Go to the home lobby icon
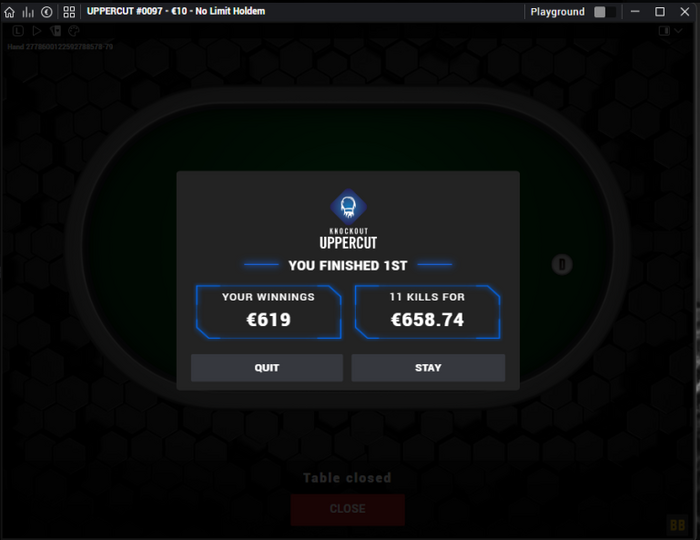 tap(9, 12)
